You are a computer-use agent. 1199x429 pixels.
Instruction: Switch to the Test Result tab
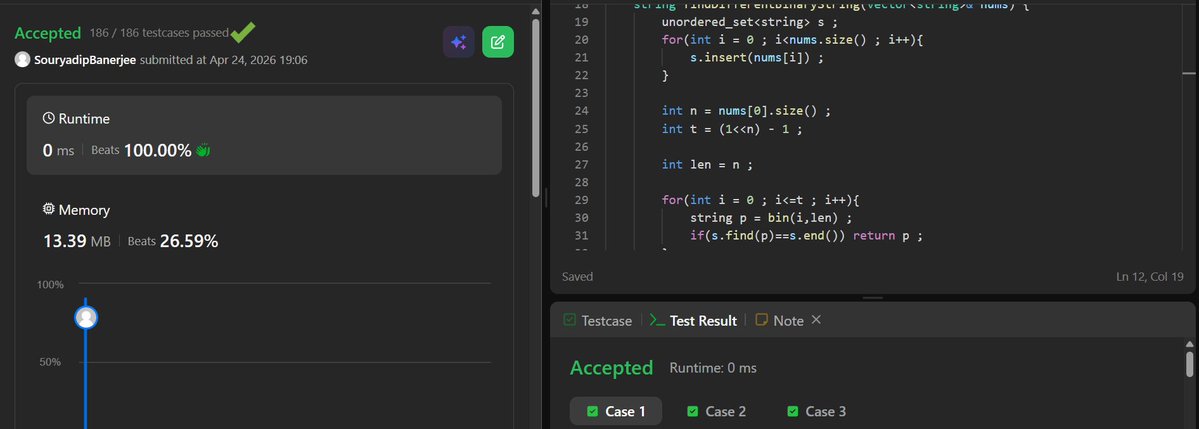[693, 320]
